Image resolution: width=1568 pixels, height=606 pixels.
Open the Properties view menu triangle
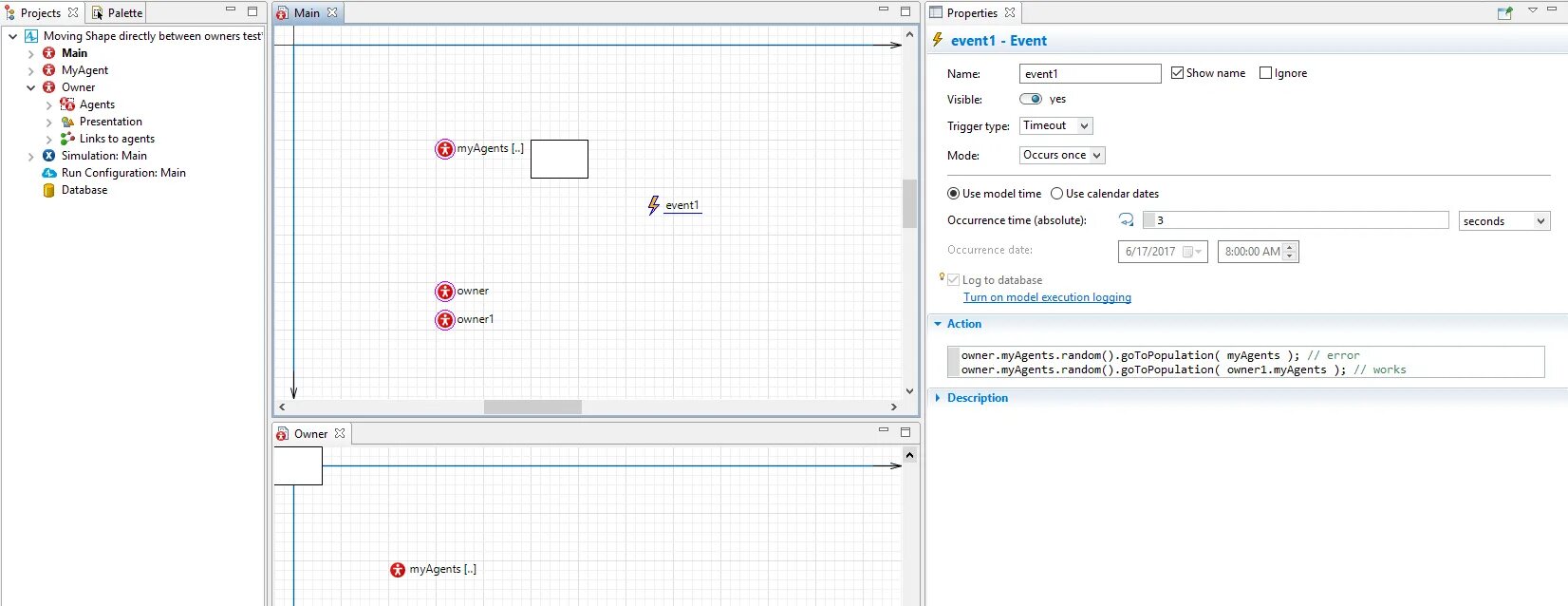coord(1532,10)
